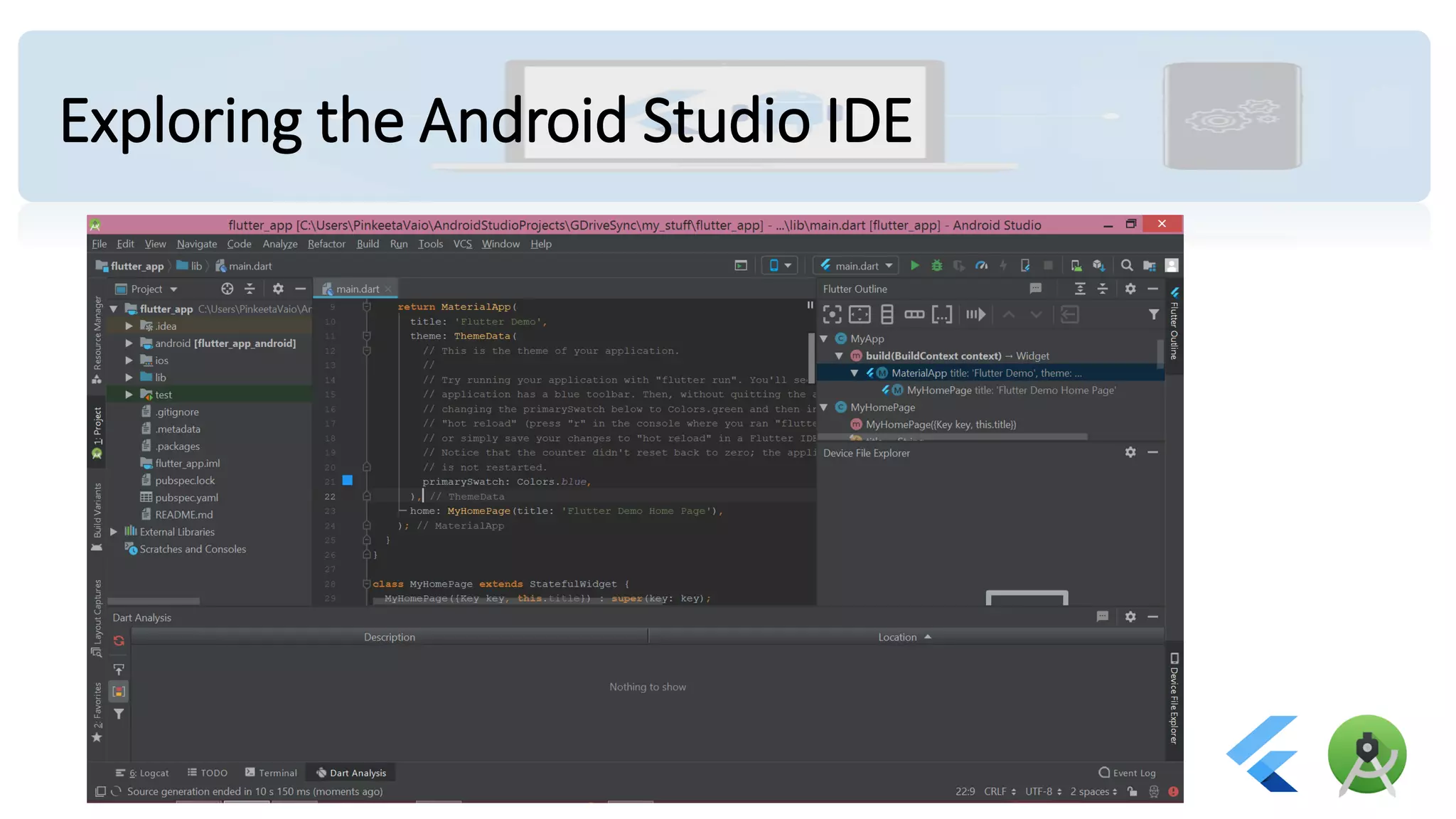Open Flutter Outline speech-bubble feedback icon

tap(1036, 289)
